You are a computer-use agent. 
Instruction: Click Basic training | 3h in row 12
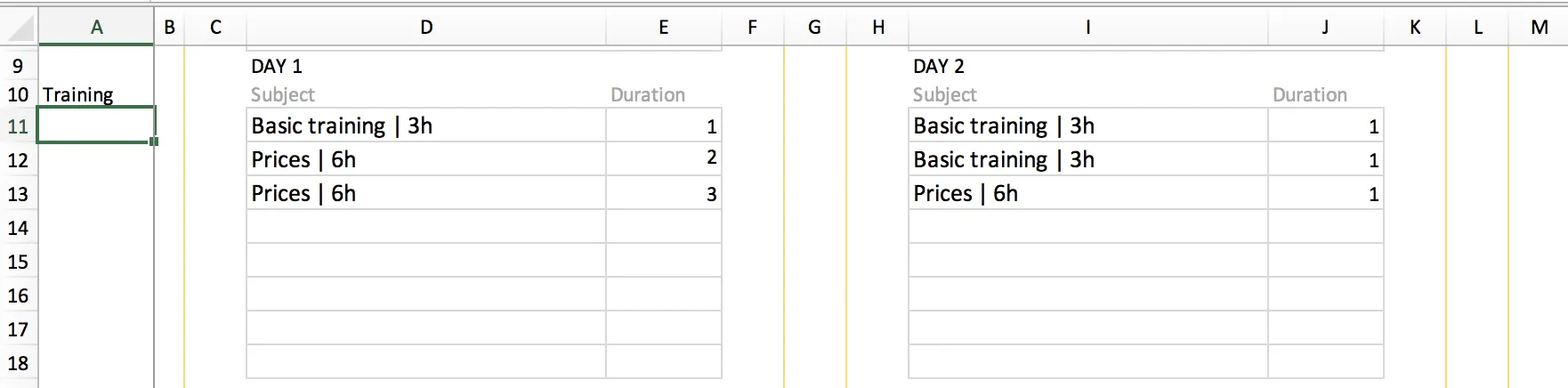coord(1004,160)
